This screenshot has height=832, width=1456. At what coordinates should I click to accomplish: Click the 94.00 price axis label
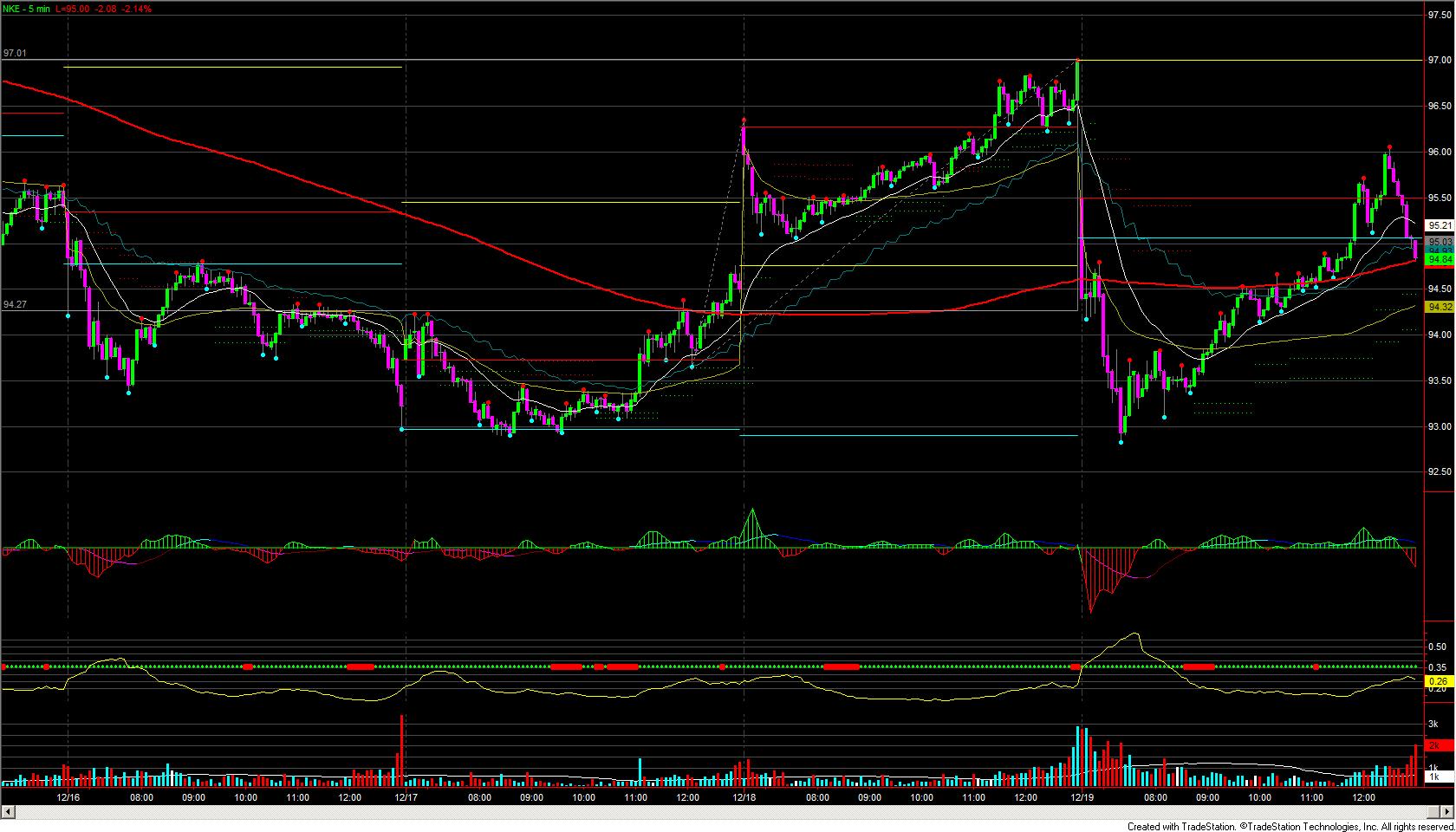click(1440, 335)
